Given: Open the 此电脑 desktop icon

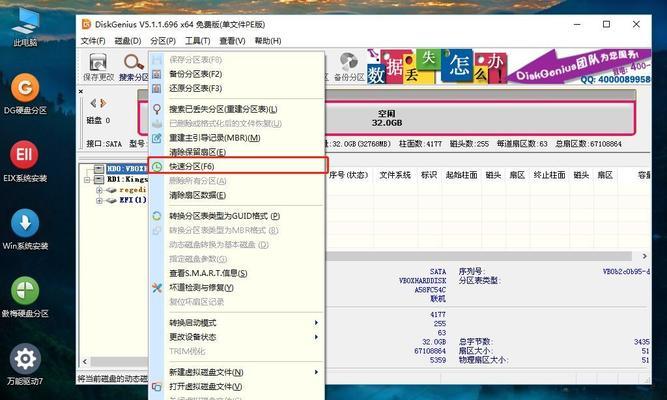Looking at the screenshot, I should (25, 26).
